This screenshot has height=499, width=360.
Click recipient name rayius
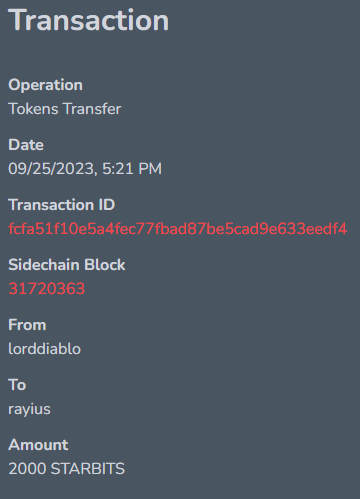(x=29, y=409)
